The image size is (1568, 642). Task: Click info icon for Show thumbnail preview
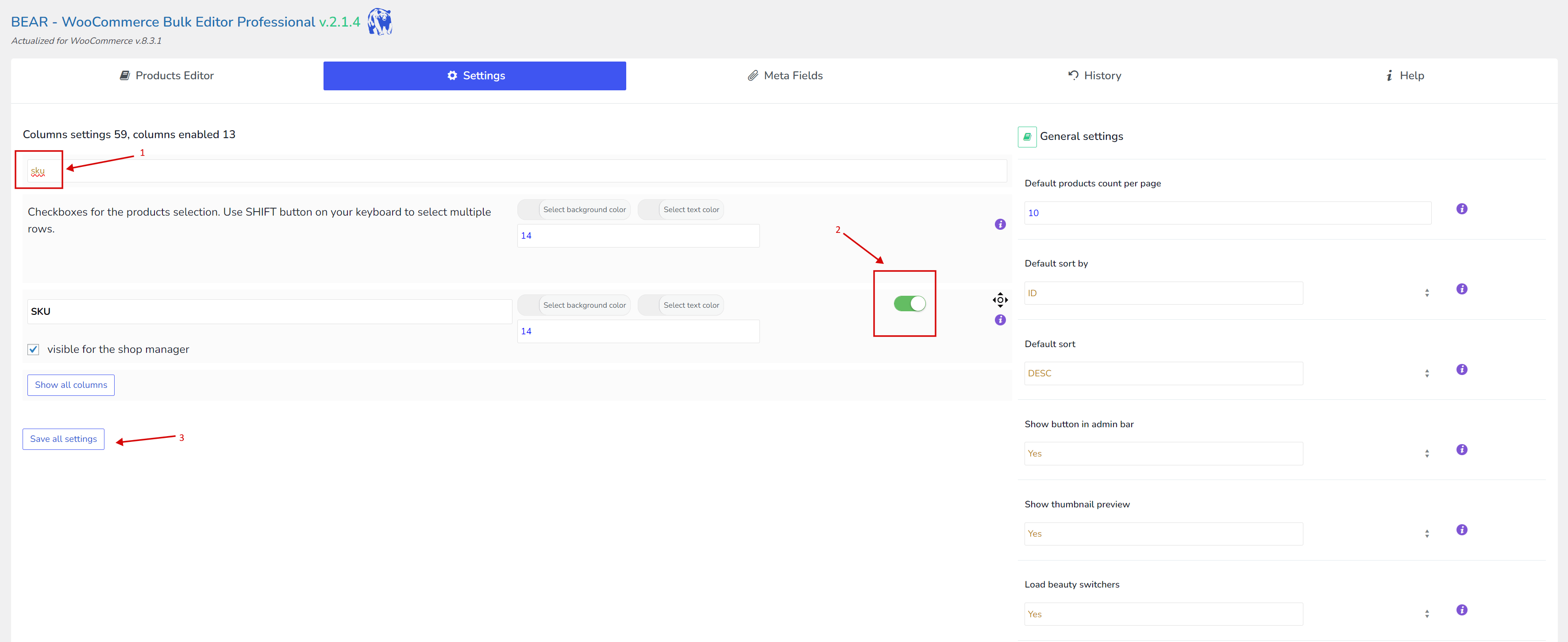coord(1461,530)
